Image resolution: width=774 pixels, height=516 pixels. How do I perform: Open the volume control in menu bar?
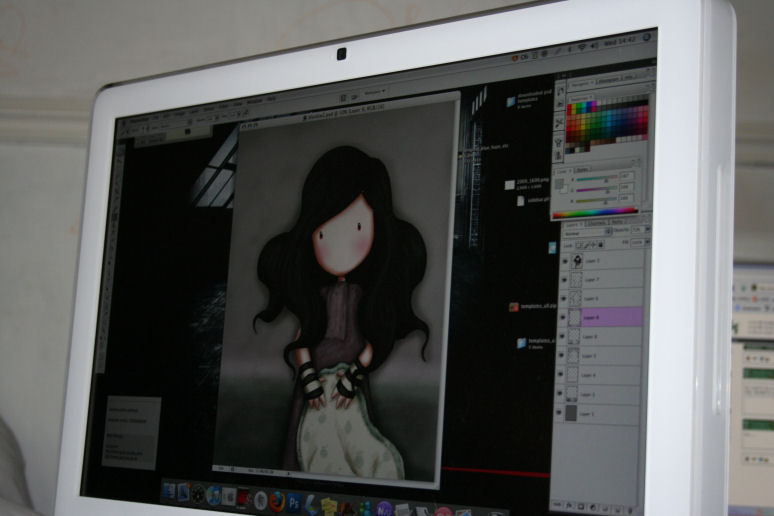click(x=594, y=44)
